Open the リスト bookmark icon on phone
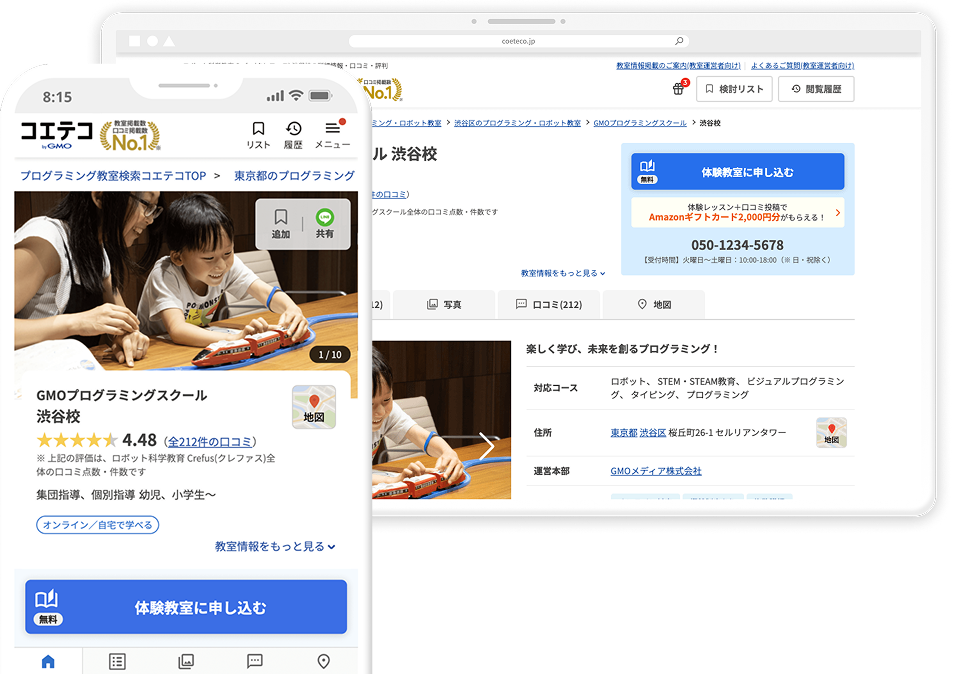 pos(258,135)
